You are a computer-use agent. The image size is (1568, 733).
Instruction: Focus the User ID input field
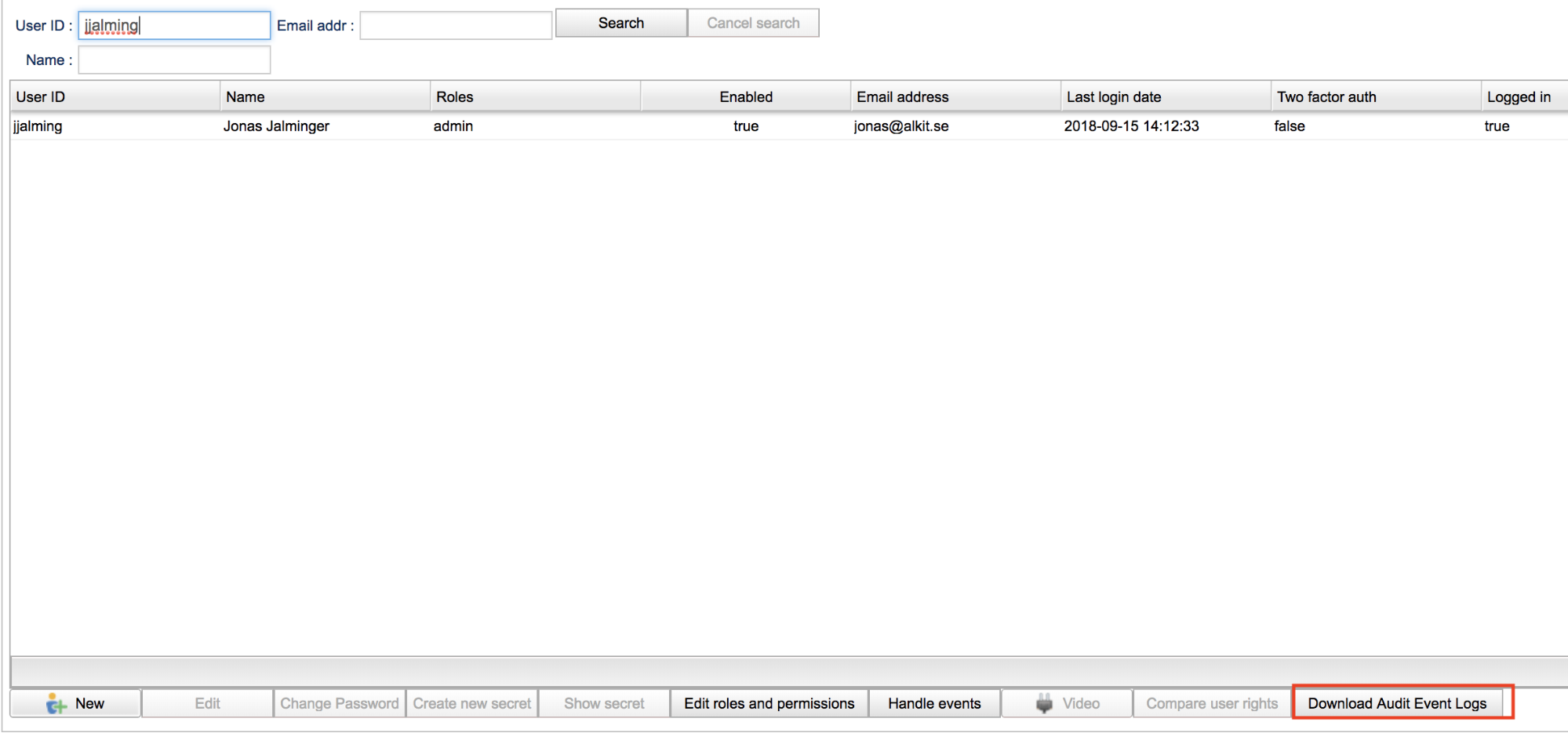click(174, 25)
